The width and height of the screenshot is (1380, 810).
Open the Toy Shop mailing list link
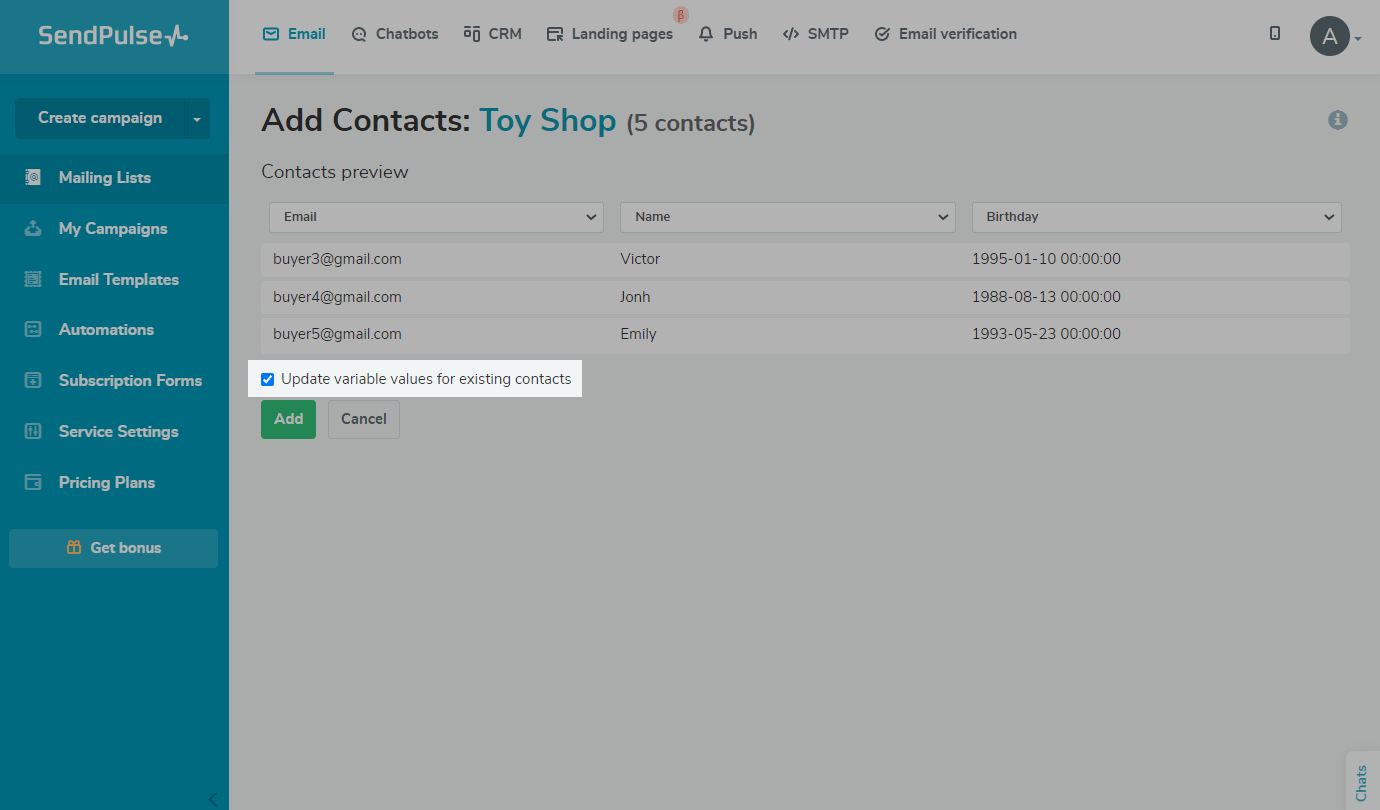[x=547, y=121]
